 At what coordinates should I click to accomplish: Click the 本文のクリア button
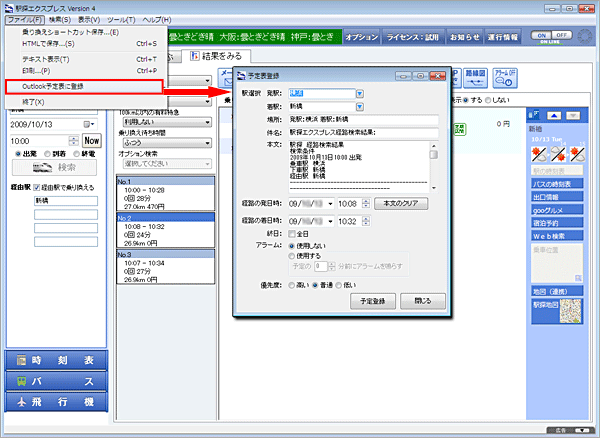click(x=401, y=203)
